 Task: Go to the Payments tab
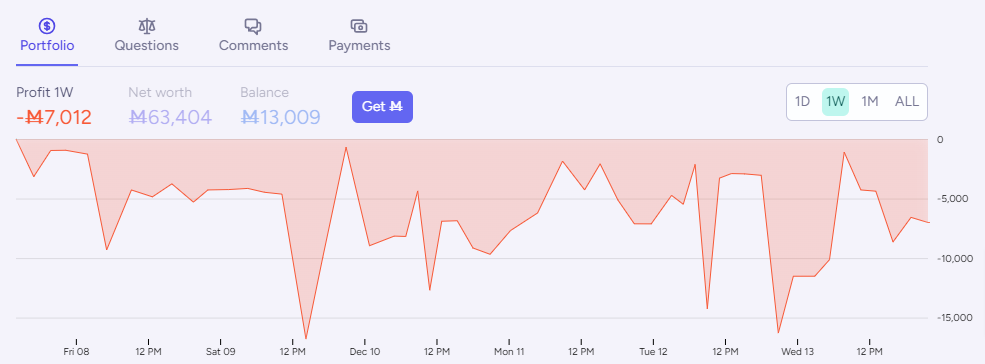[x=359, y=46]
